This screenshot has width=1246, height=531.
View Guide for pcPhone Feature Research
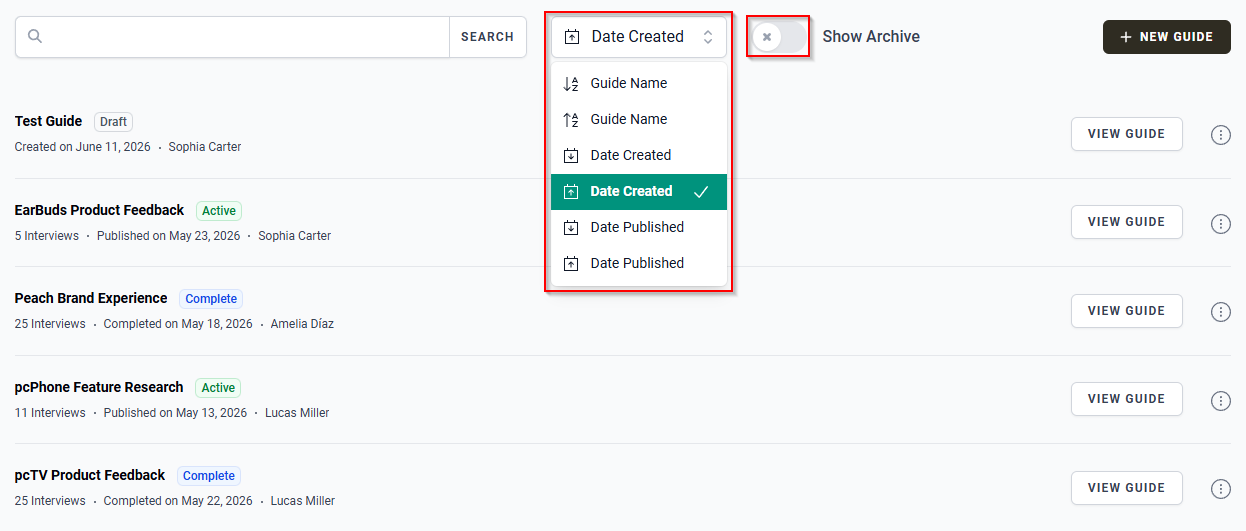(x=1126, y=399)
